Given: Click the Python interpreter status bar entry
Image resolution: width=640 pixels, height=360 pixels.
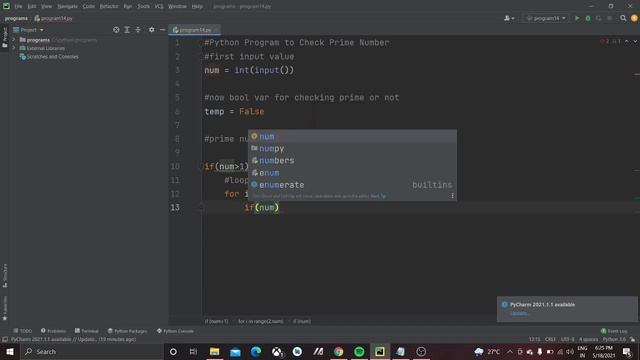Looking at the screenshot, I should click(614, 339).
